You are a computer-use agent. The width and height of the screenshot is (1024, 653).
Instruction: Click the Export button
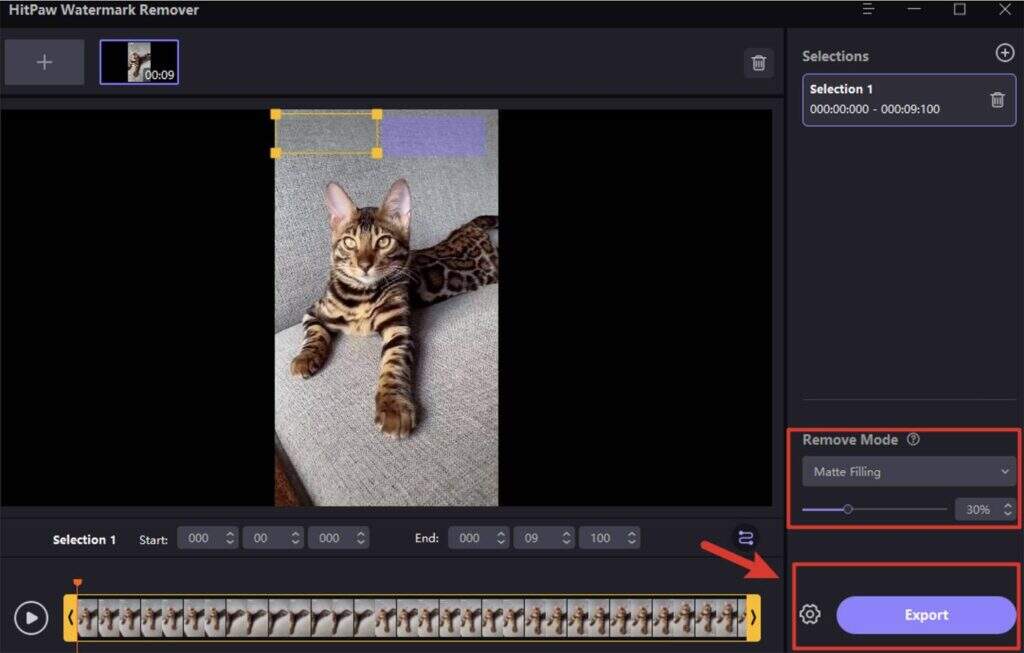[926, 615]
